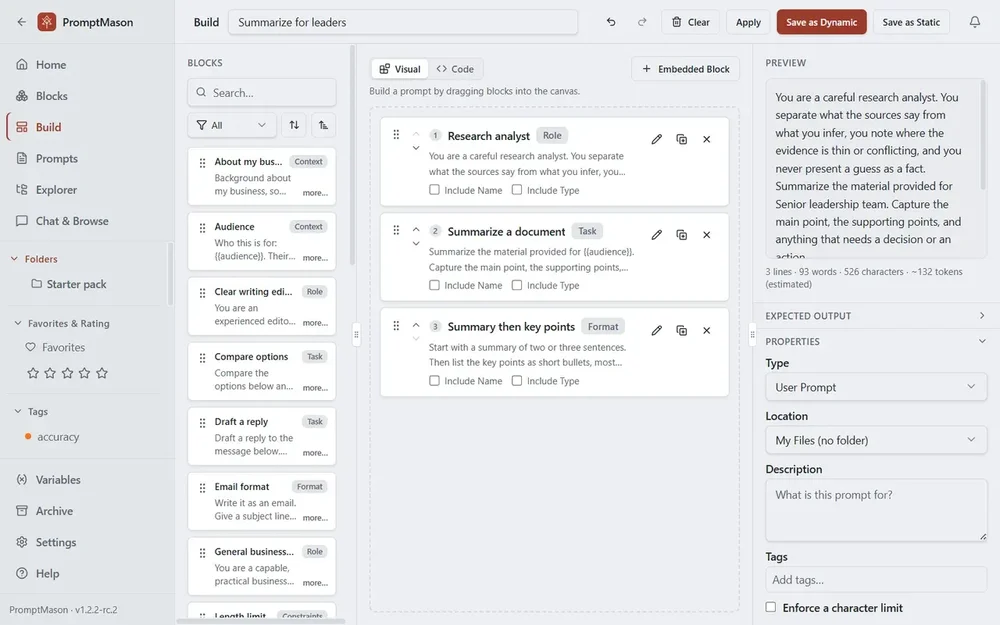Check Include Name for Summarize a document

click(x=434, y=285)
